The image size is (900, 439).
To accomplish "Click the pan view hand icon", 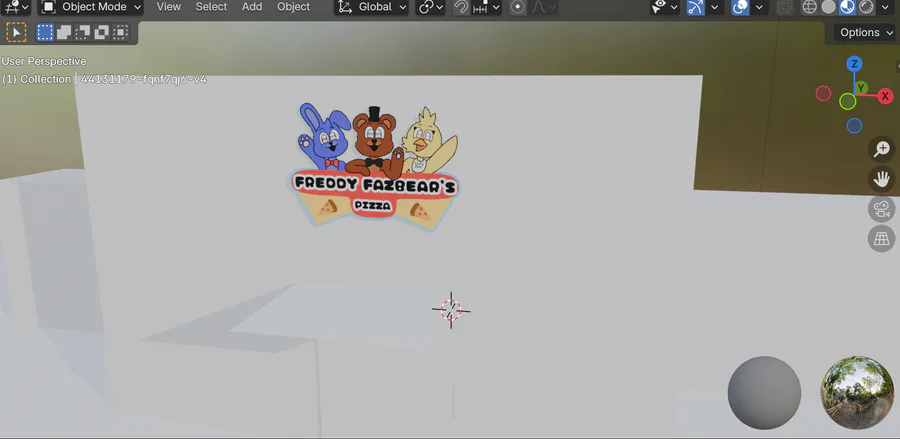I will [x=882, y=180].
